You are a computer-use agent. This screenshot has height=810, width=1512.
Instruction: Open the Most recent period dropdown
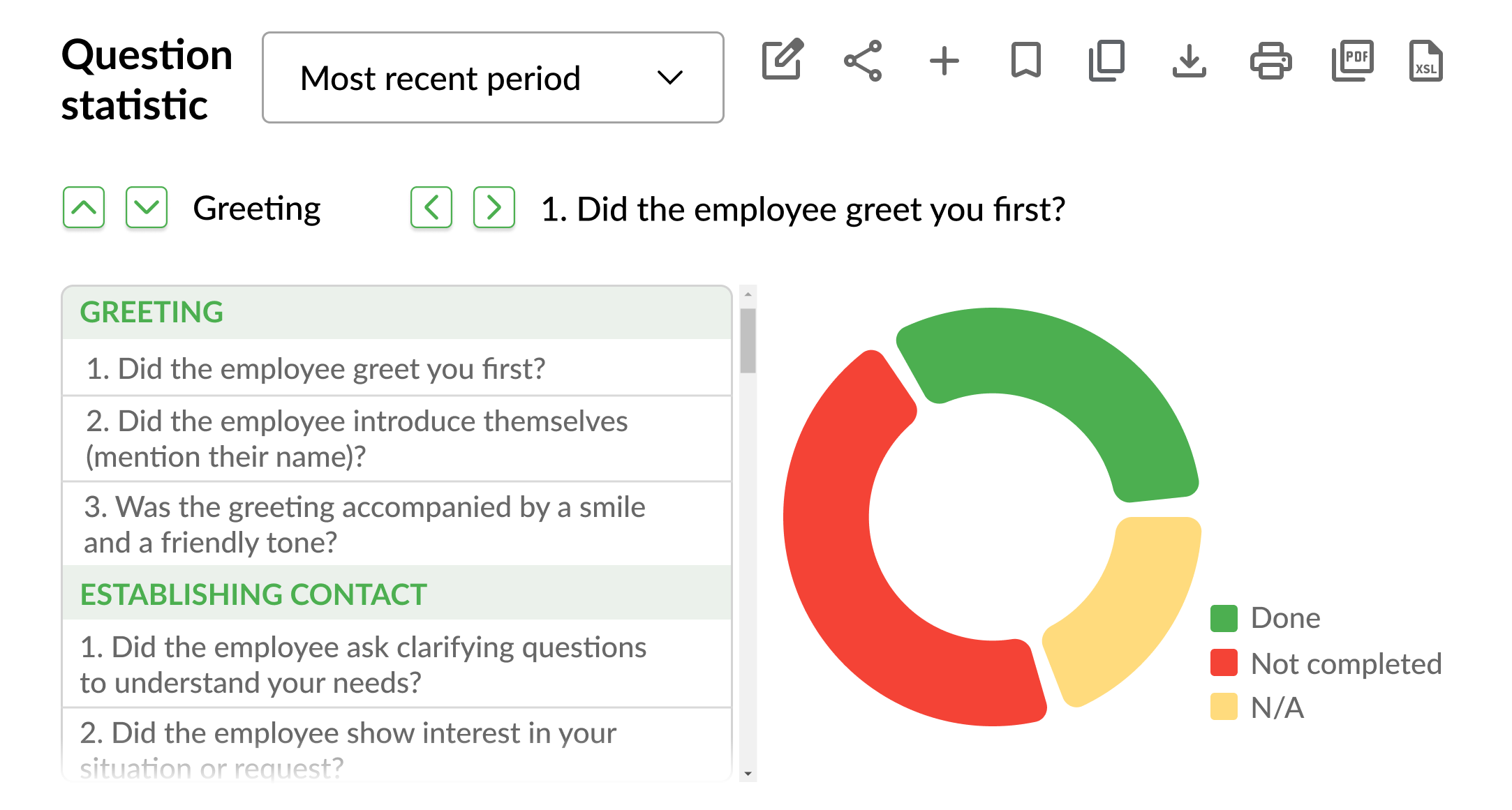click(492, 77)
